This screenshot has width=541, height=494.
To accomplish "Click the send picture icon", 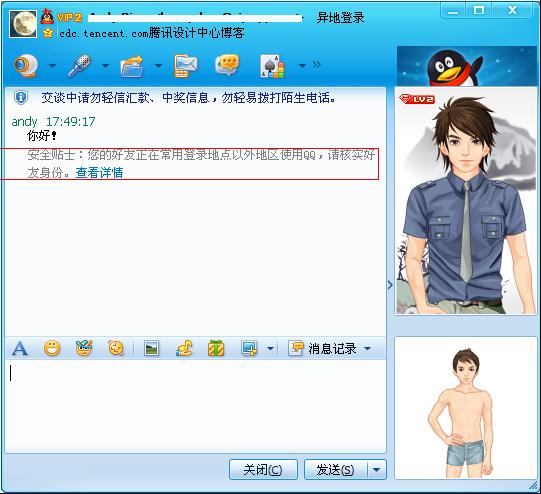I will tap(151, 348).
